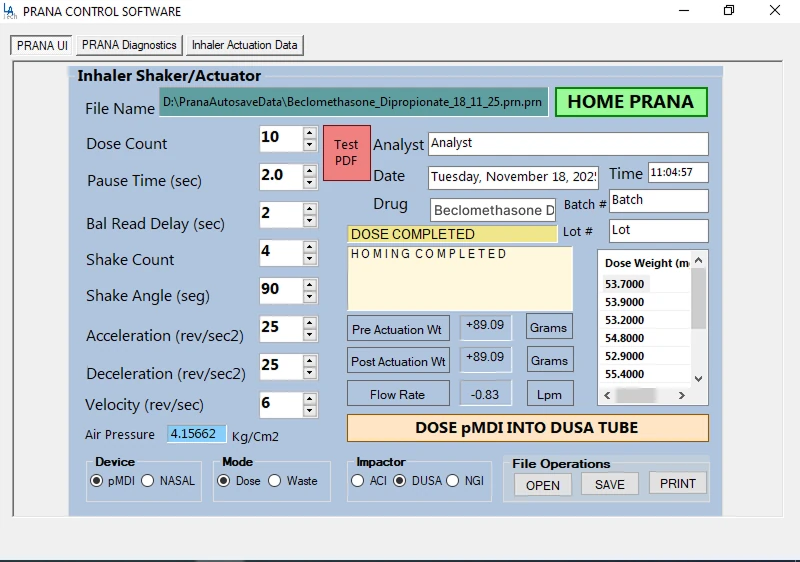Increase Shake Angle with up arrow
The image size is (800, 562).
click(x=309, y=285)
